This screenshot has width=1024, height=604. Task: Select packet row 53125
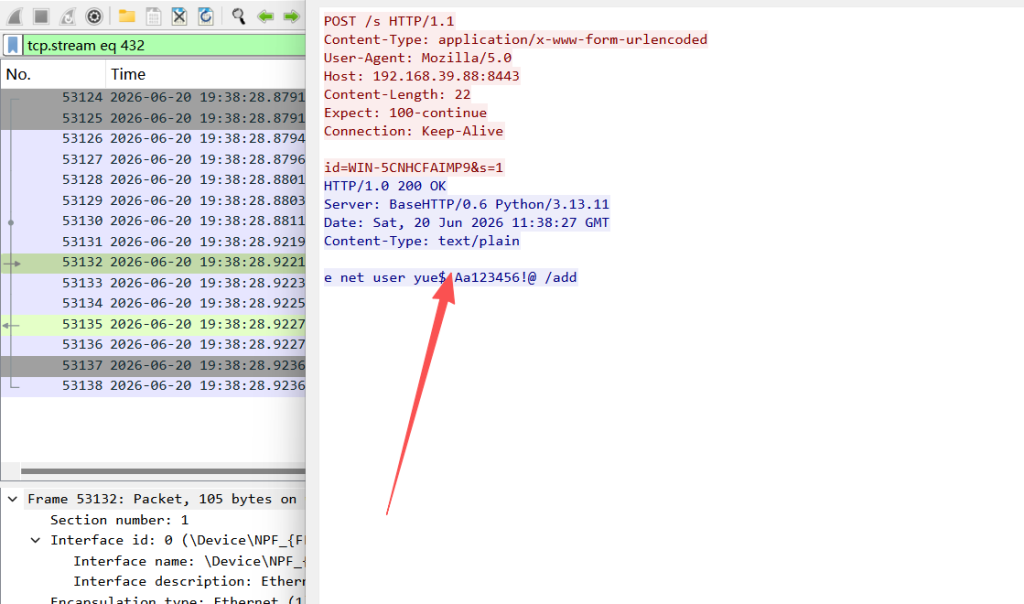(153, 118)
